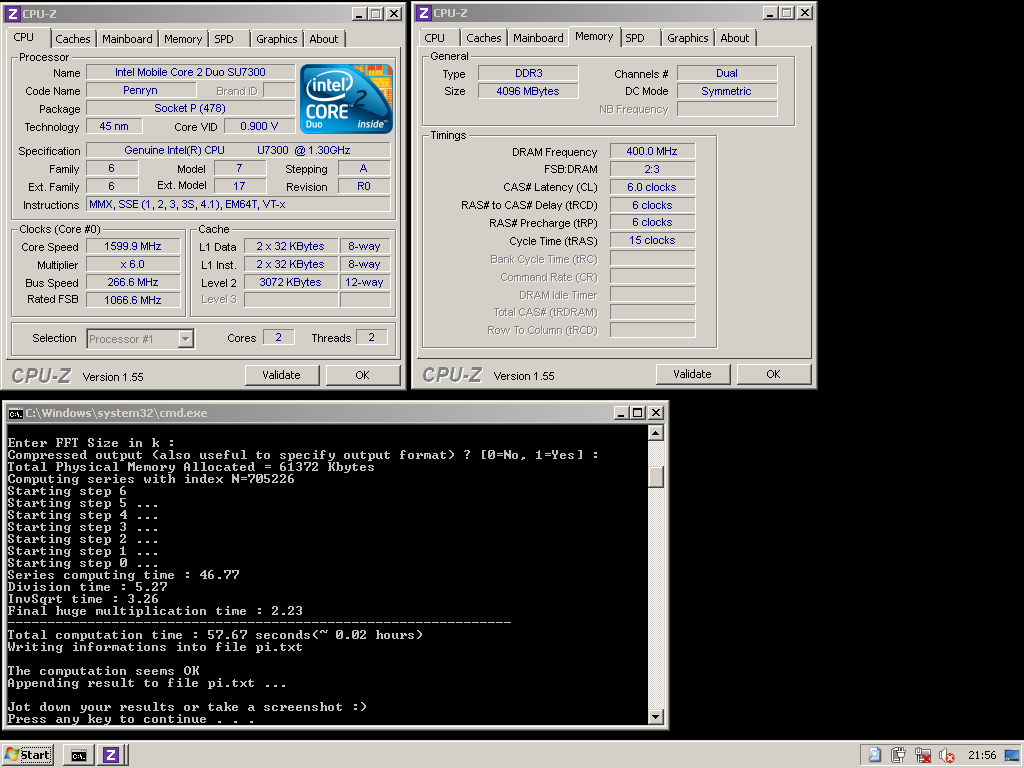Open the Caches tab in left CPU-Z window
Screen dimensions: 1024x768
click(72, 39)
